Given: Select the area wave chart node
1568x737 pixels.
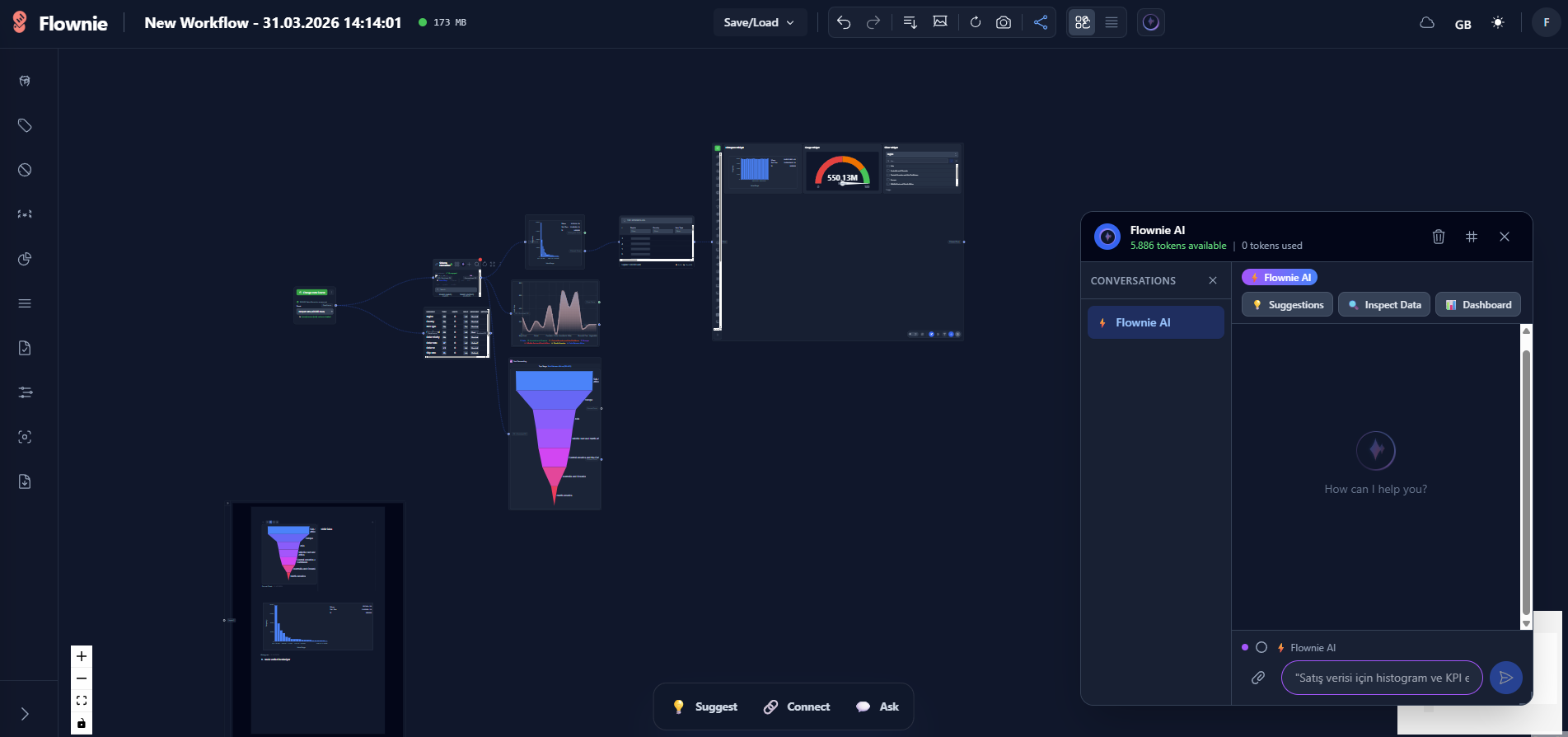Looking at the screenshot, I should [555, 313].
